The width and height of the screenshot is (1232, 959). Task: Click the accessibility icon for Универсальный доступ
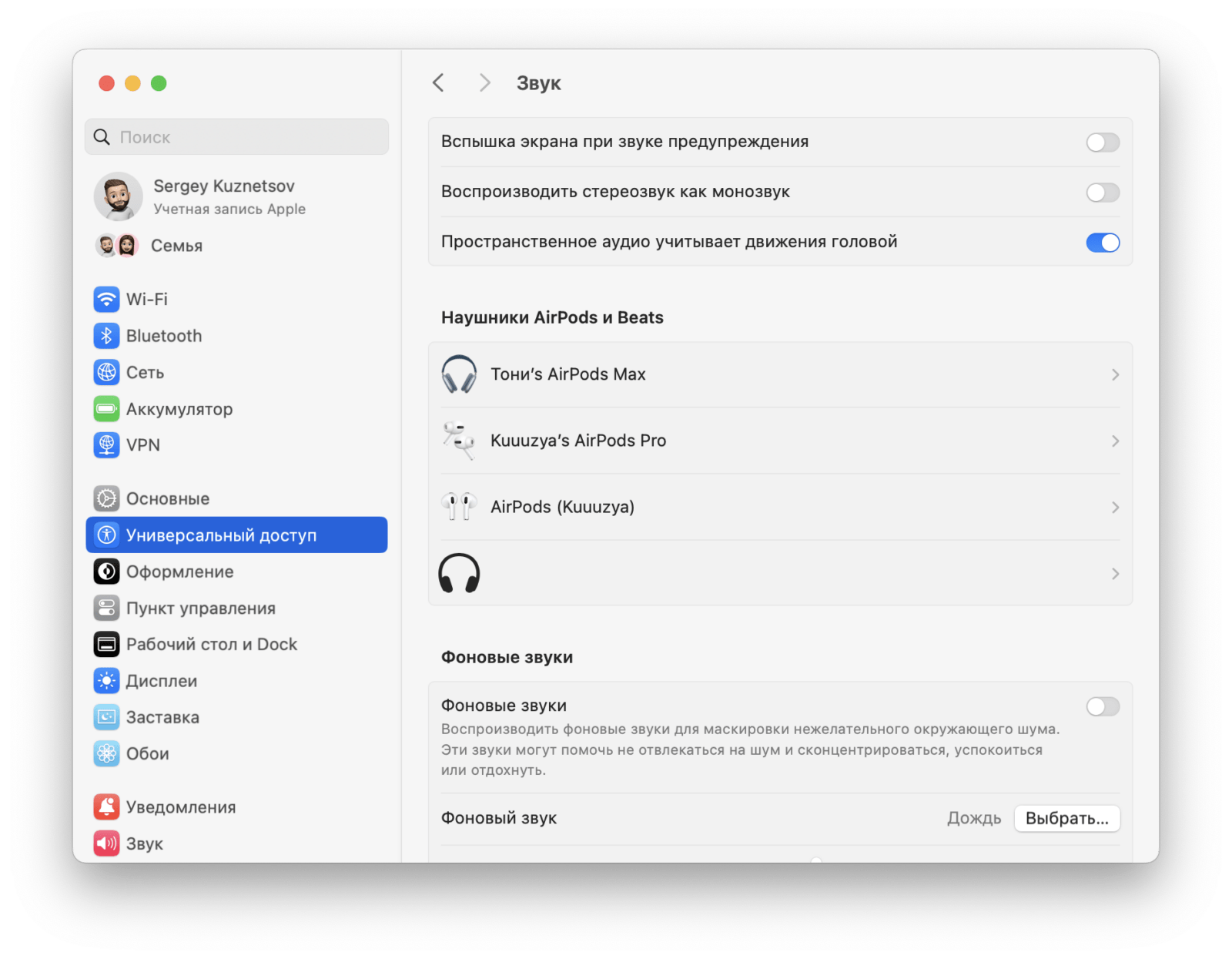click(x=106, y=535)
